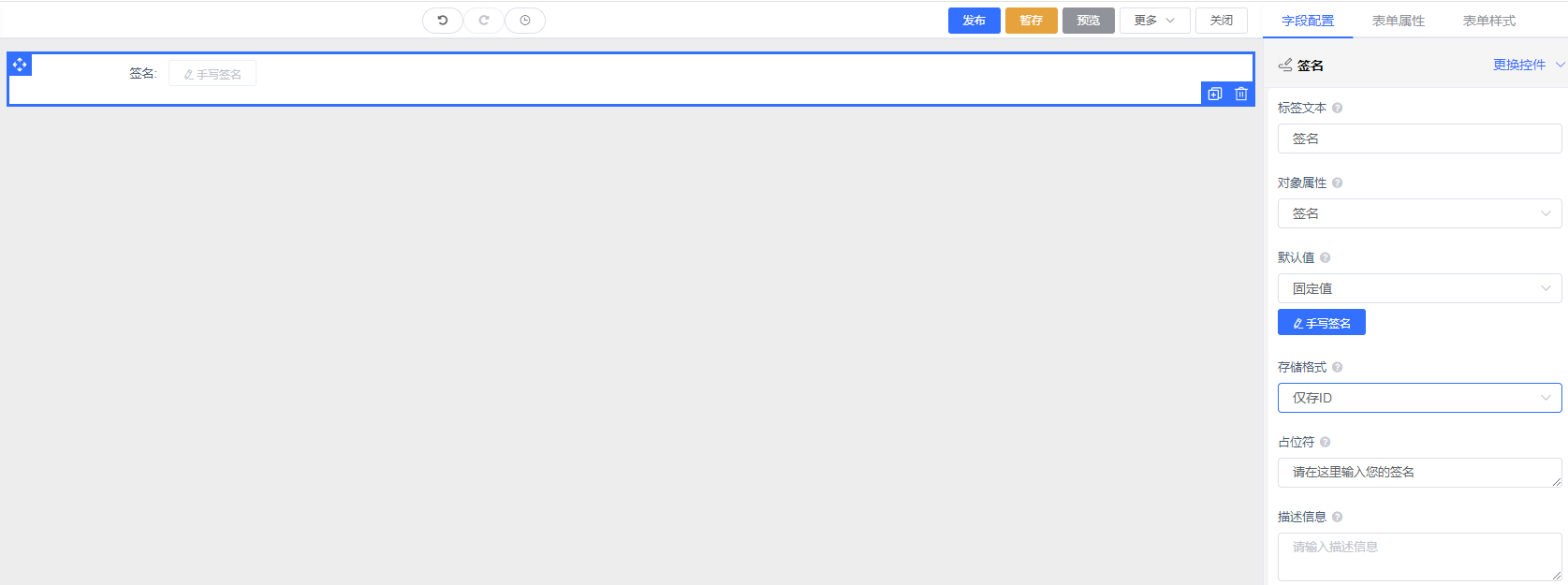Click the undo arrow icon
The width and height of the screenshot is (1568, 585).
coord(443,21)
